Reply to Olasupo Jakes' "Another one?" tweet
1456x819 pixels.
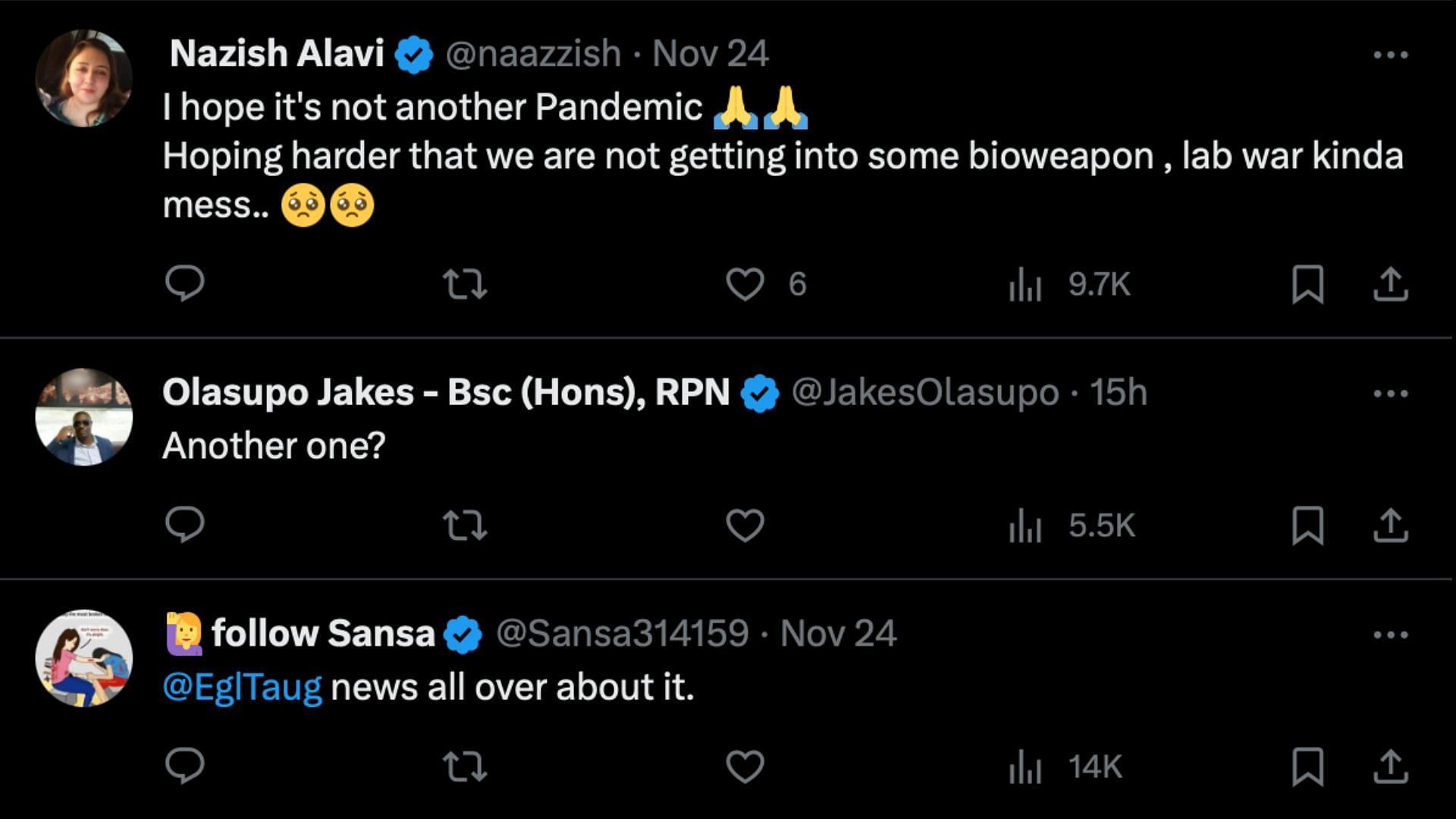185,525
